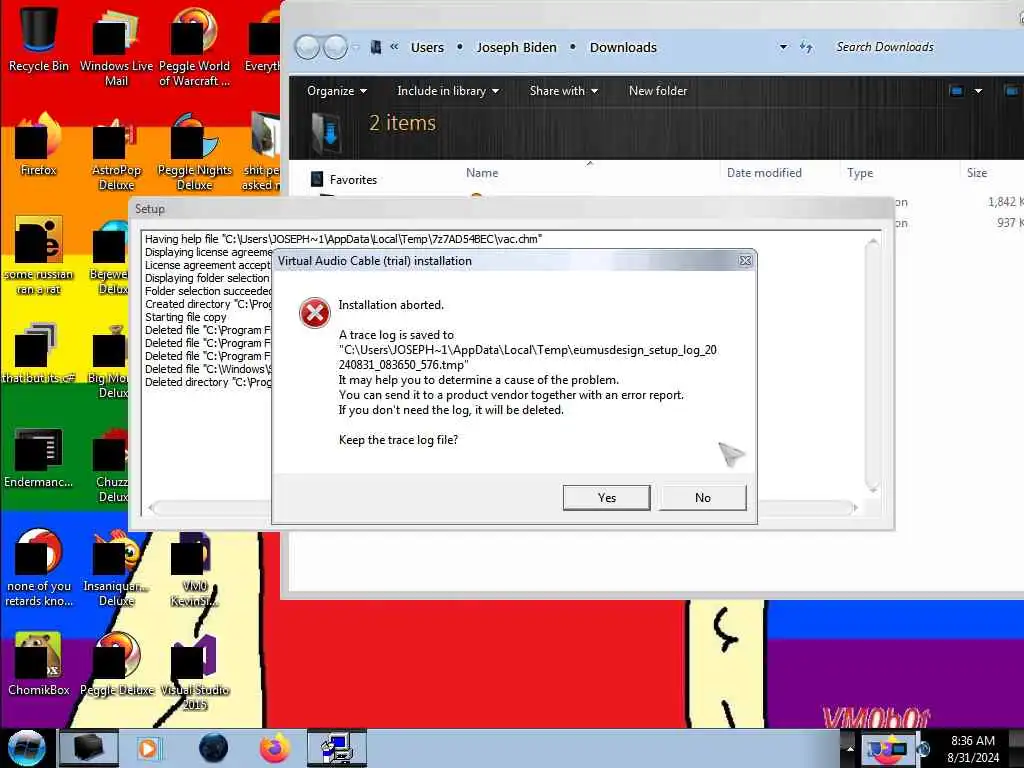The height and width of the screenshot is (768, 1024).
Task: Open the Organize dropdown in Explorer
Action: click(x=336, y=91)
